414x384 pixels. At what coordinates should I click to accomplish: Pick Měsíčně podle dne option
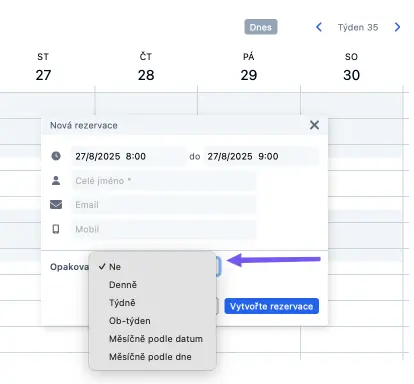coord(152,357)
